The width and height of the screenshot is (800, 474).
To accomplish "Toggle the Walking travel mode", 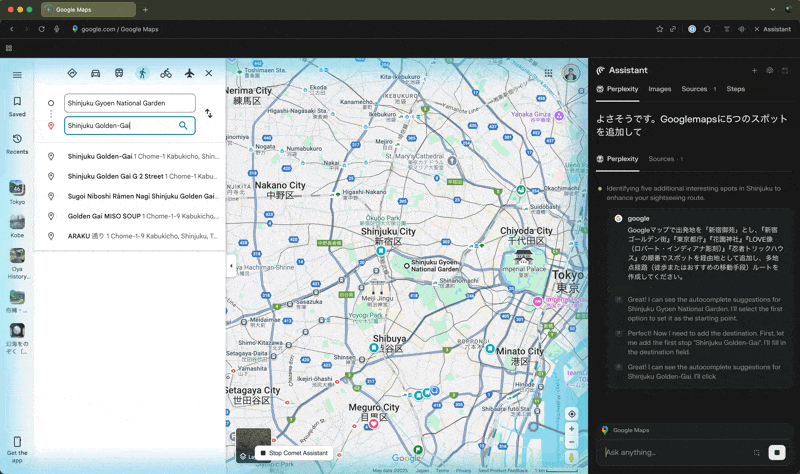I will click(x=142, y=73).
